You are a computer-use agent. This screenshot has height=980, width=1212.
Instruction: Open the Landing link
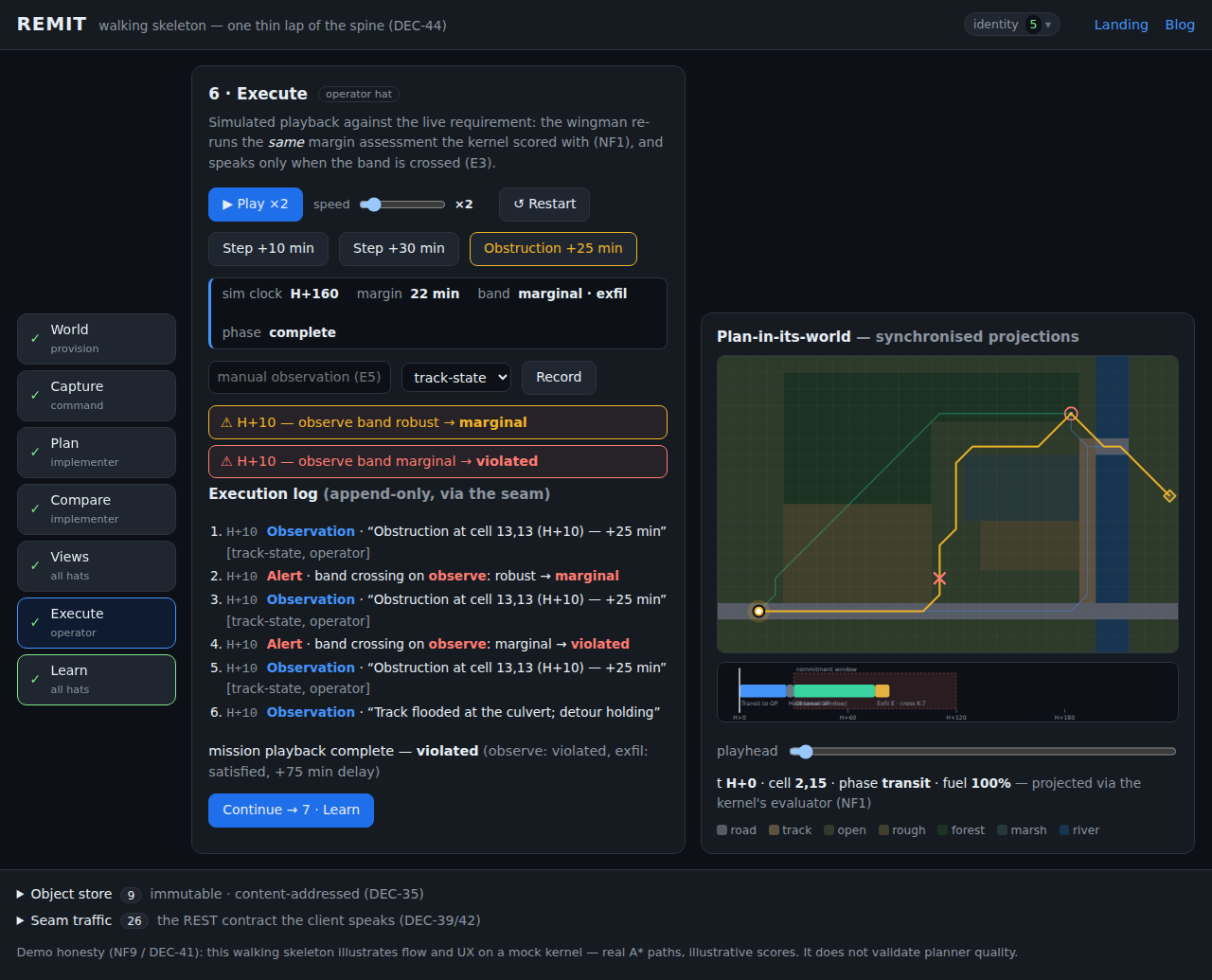tap(1121, 25)
